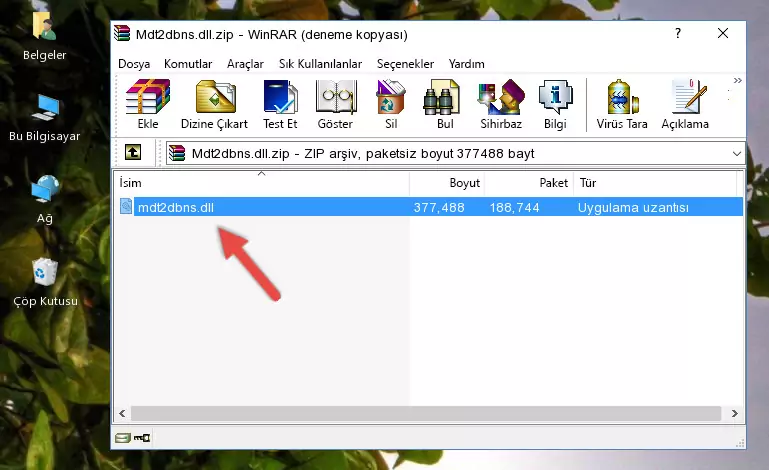This screenshot has width=769, height=470.
Task: Close the WinRAR window
Action: click(722, 33)
